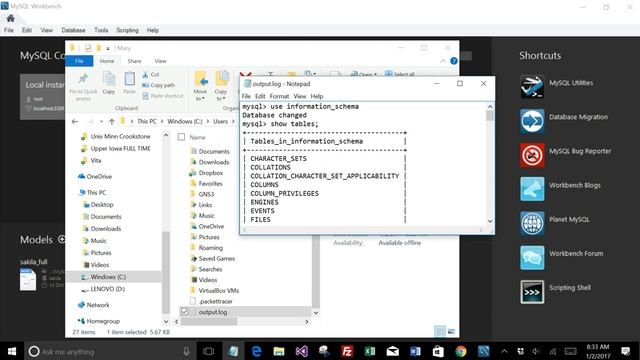Open Workbench Scripting menu
640x360 pixels.
click(127, 30)
